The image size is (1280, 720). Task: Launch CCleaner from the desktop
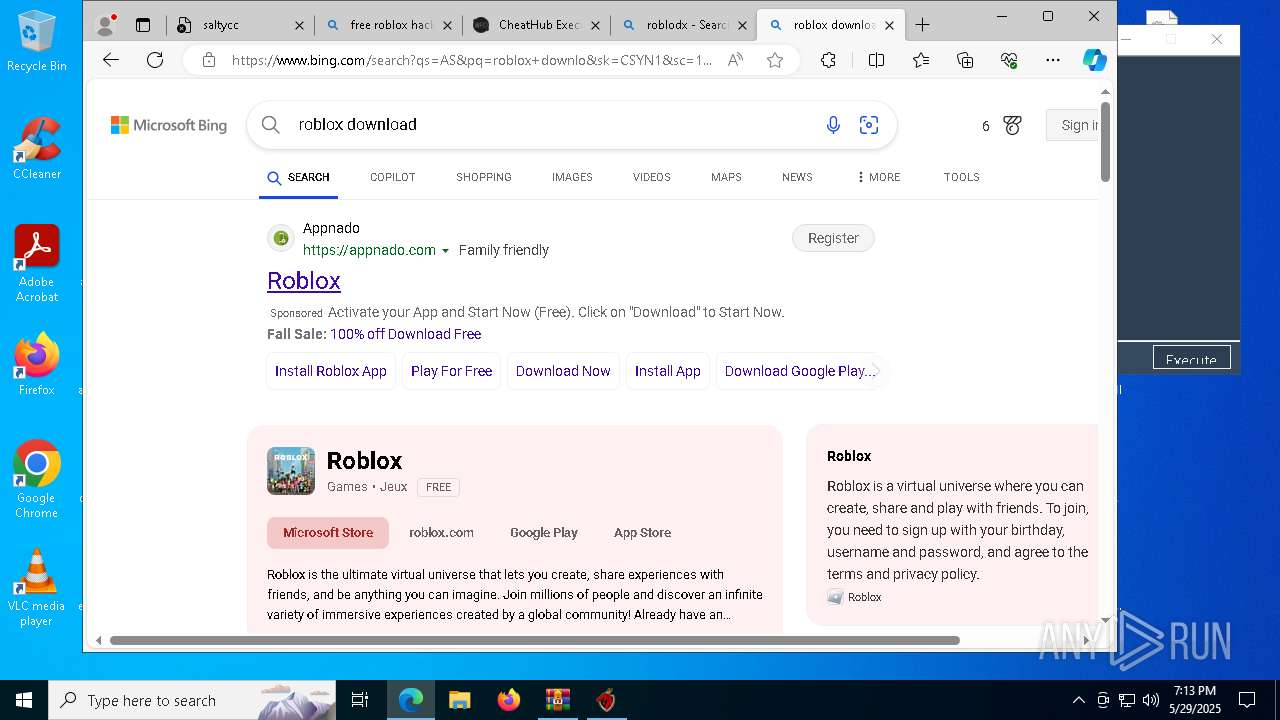[x=37, y=148]
